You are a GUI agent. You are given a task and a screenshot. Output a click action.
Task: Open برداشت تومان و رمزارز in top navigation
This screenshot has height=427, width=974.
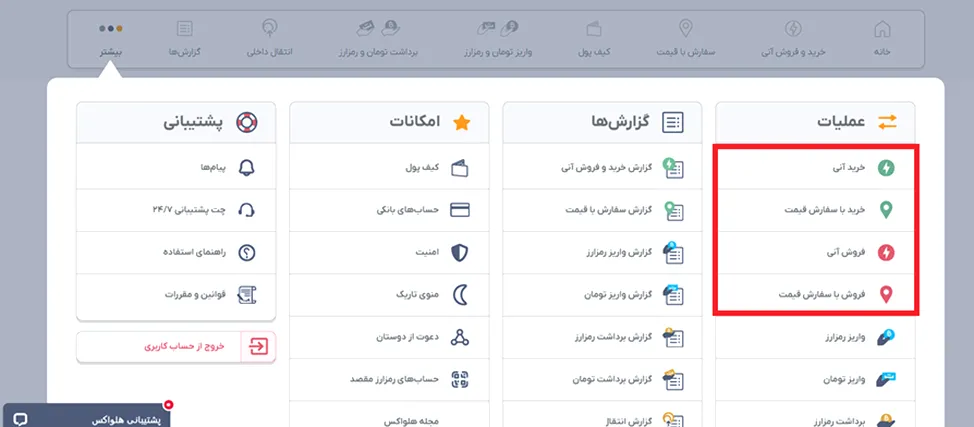click(x=378, y=39)
